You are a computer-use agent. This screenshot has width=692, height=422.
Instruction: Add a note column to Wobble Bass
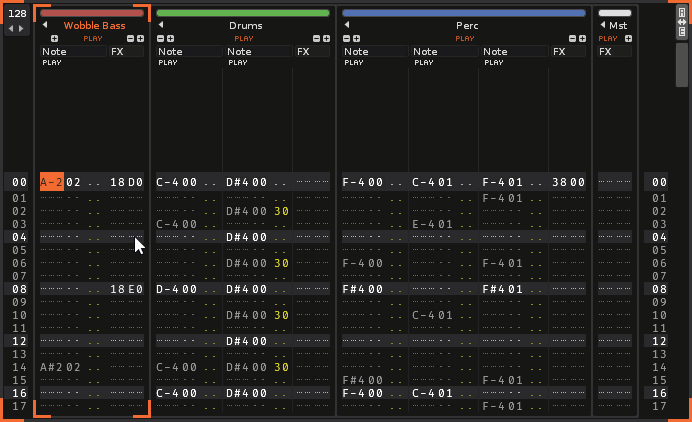tap(54, 38)
